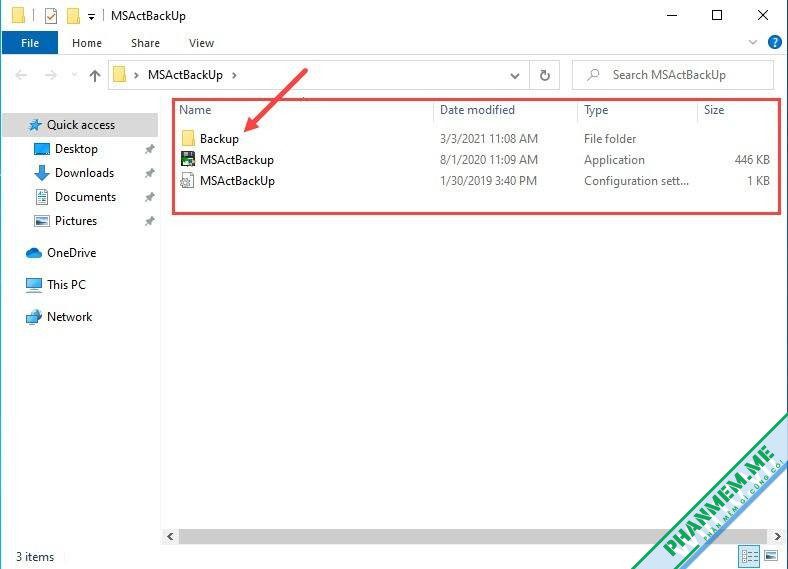The image size is (788, 569).
Task: Open the Customize Quick Access Toolbar dropdown
Action: point(91,17)
